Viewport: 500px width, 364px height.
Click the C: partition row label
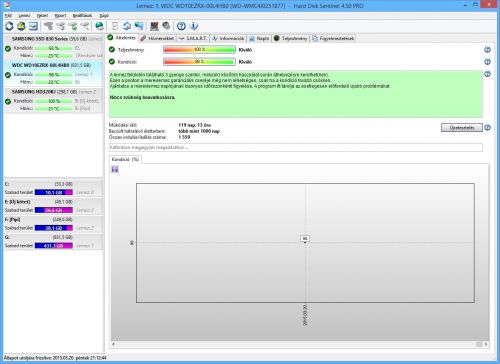(x=7, y=184)
